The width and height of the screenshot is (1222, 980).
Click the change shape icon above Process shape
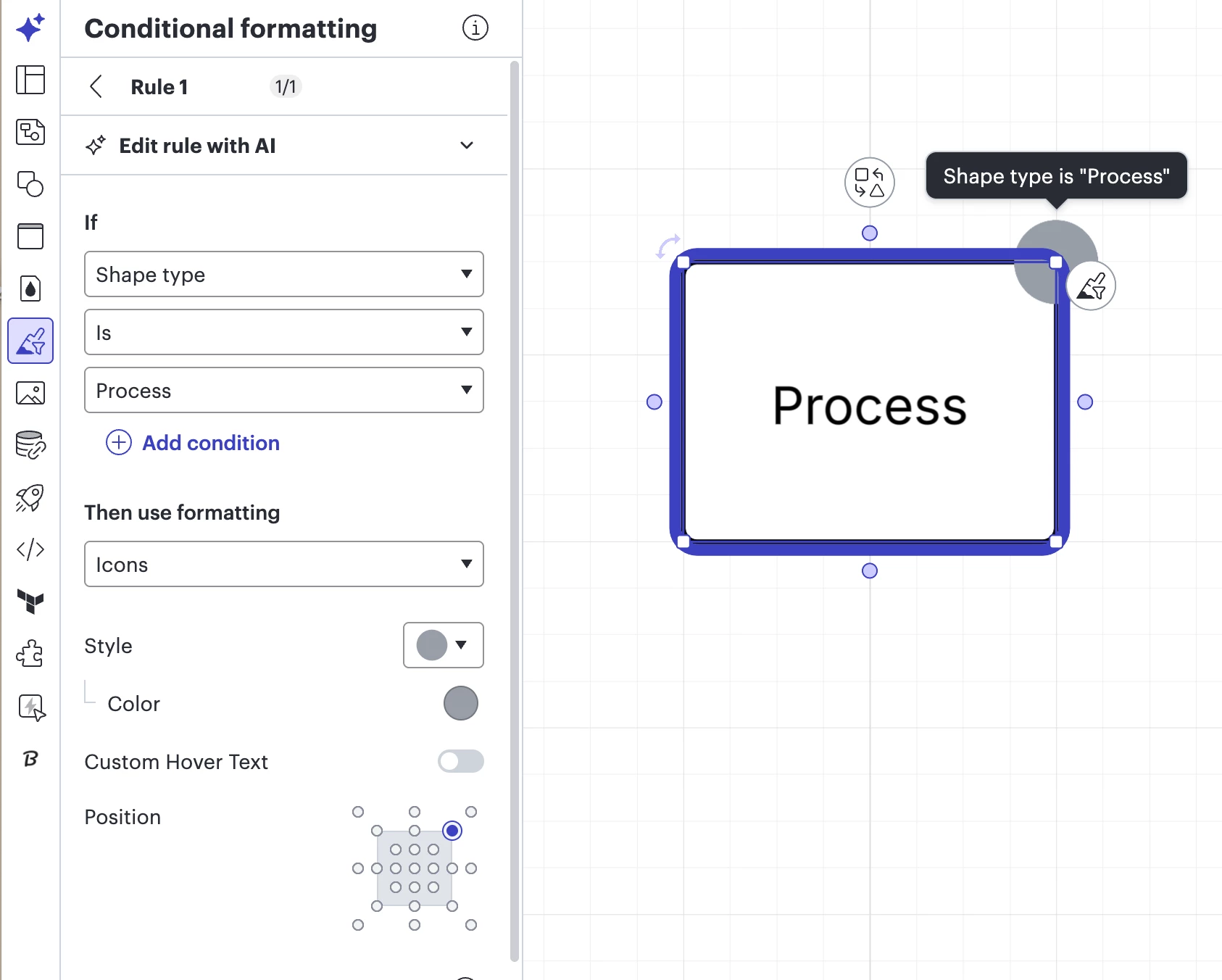(869, 183)
